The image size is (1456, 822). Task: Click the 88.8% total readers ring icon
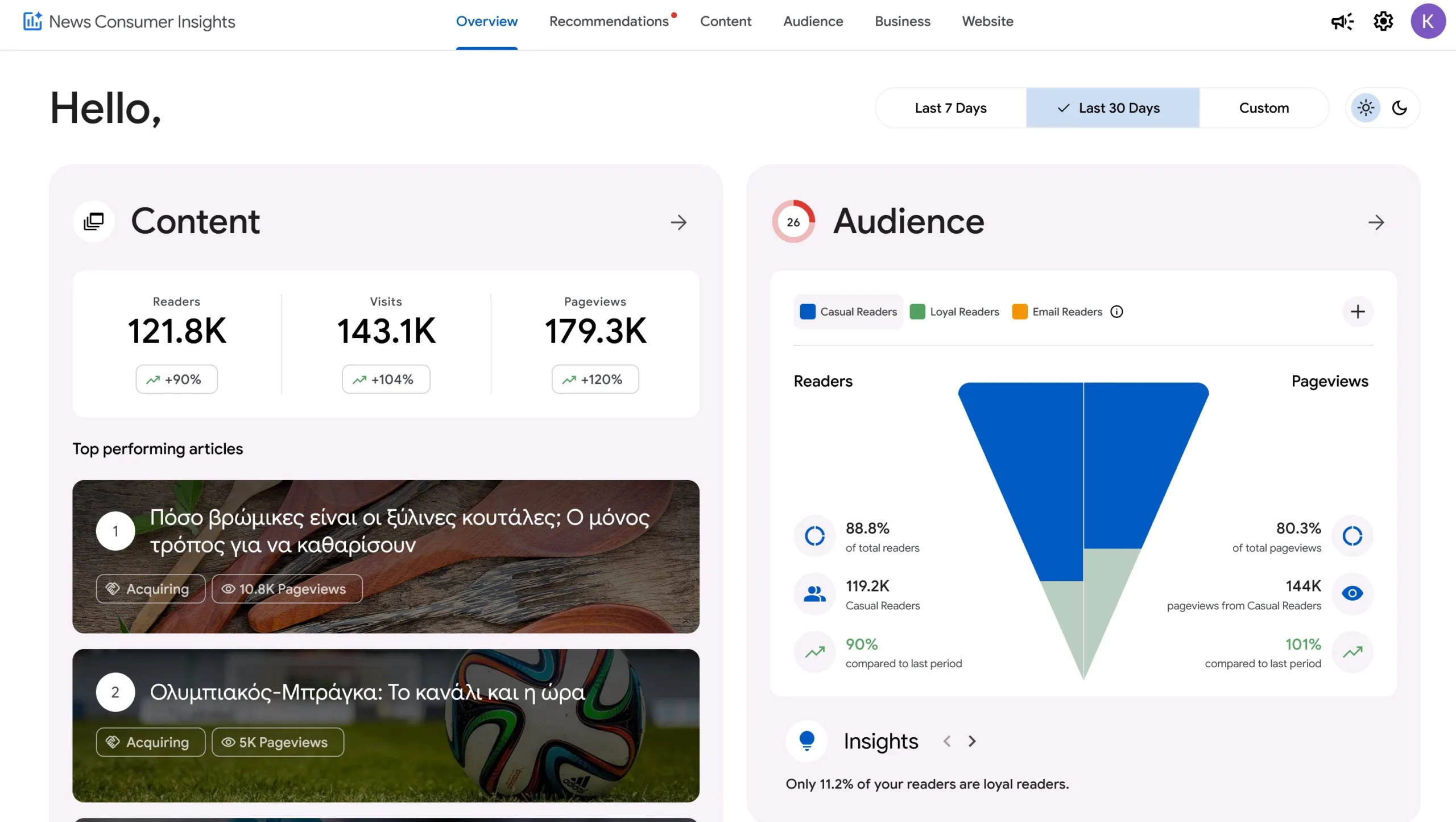(x=814, y=536)
